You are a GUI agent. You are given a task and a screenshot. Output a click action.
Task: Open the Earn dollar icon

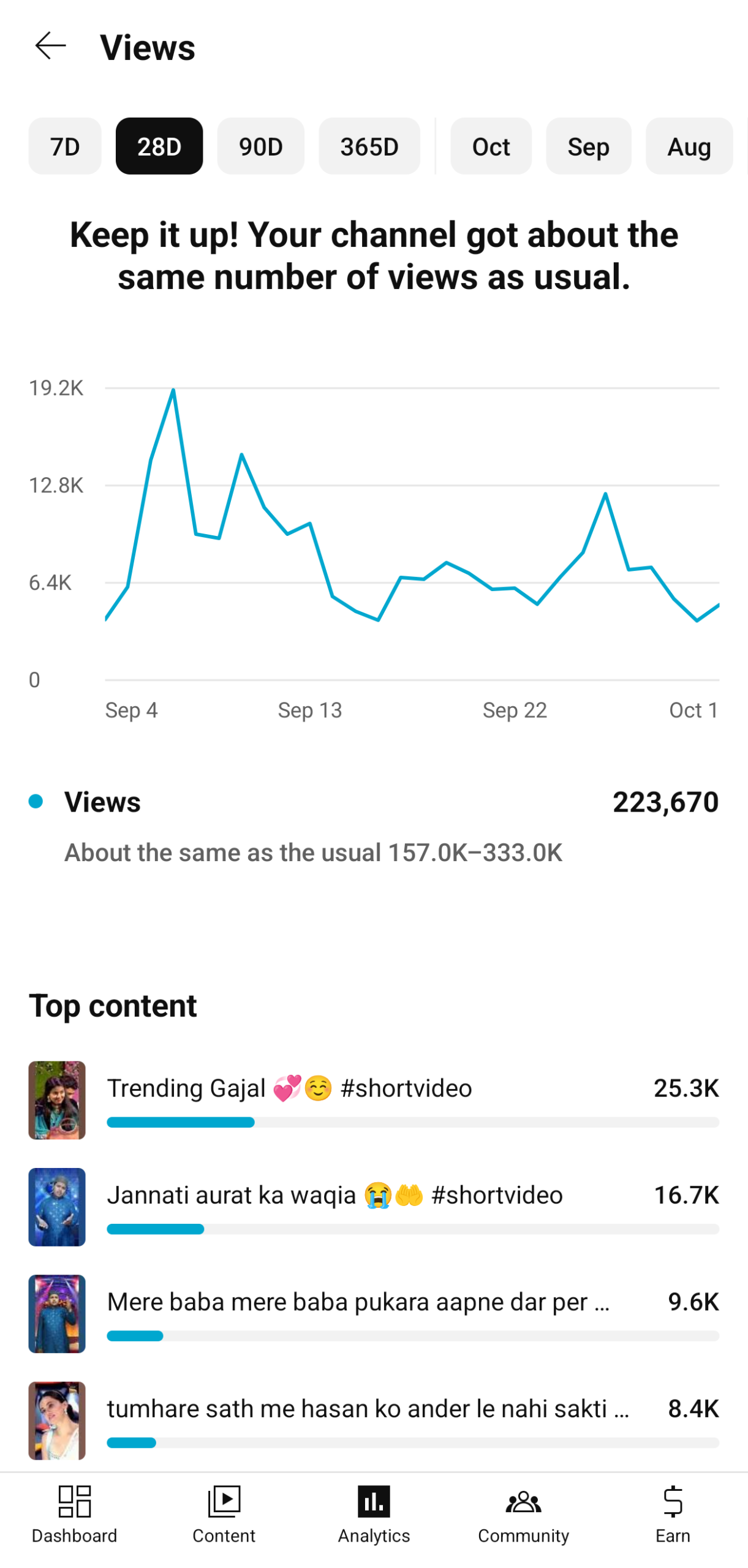coord(673,1501)
